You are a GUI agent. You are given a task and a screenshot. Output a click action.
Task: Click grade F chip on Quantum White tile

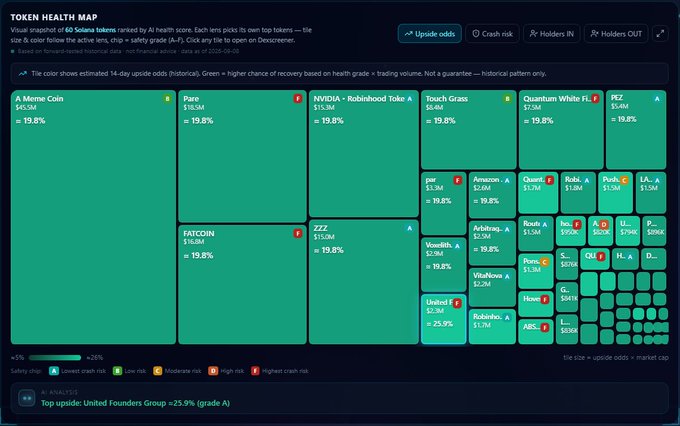[x=595, y=99]
